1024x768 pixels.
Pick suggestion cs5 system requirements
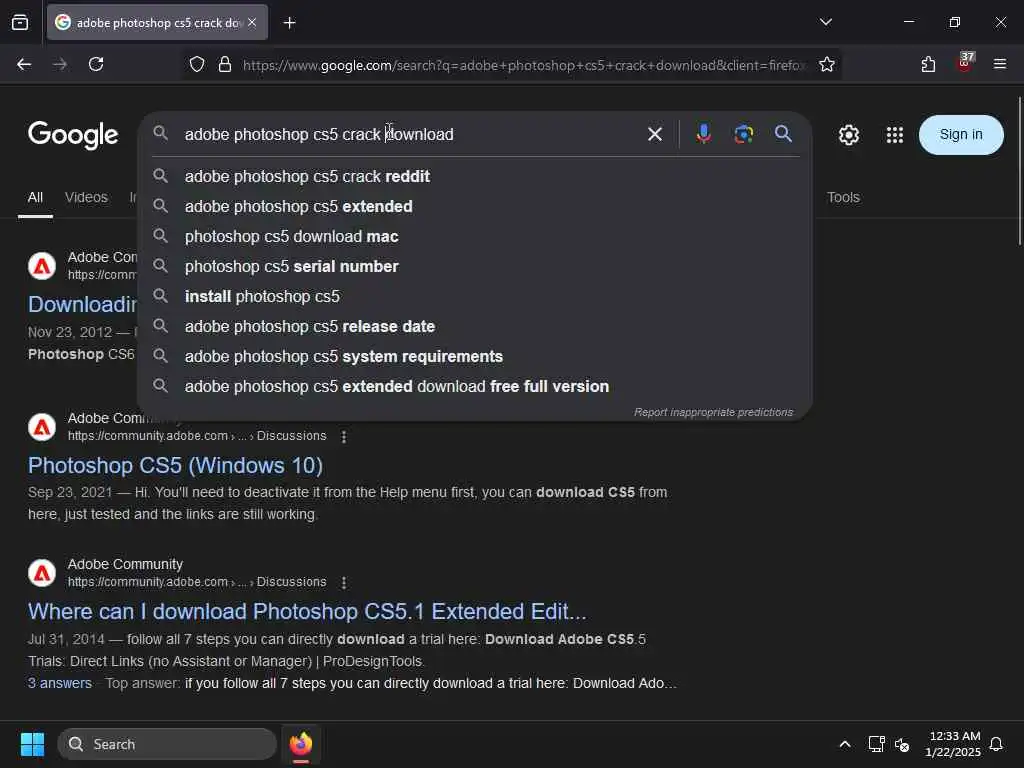(475, 357)
